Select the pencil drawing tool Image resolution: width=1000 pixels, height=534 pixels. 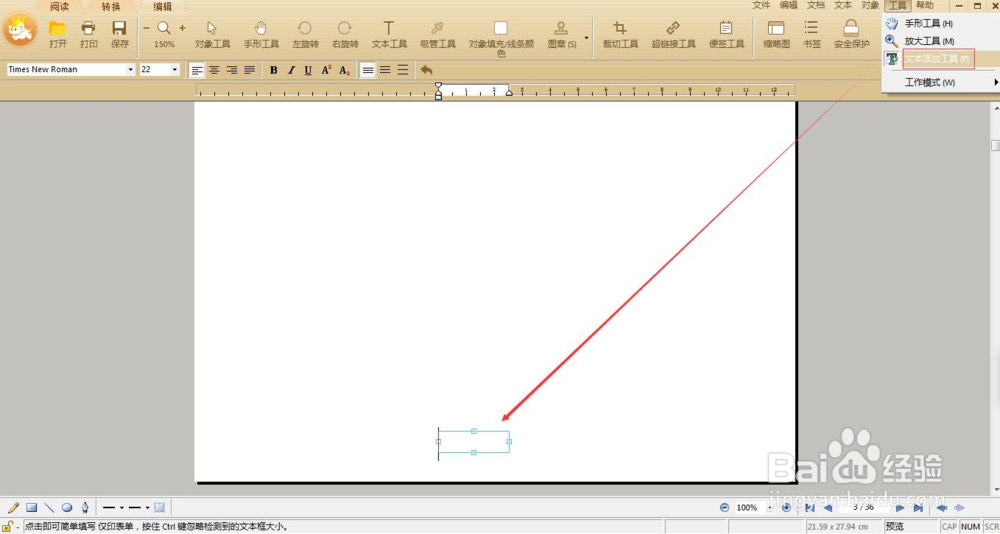(x=13, y=508)
